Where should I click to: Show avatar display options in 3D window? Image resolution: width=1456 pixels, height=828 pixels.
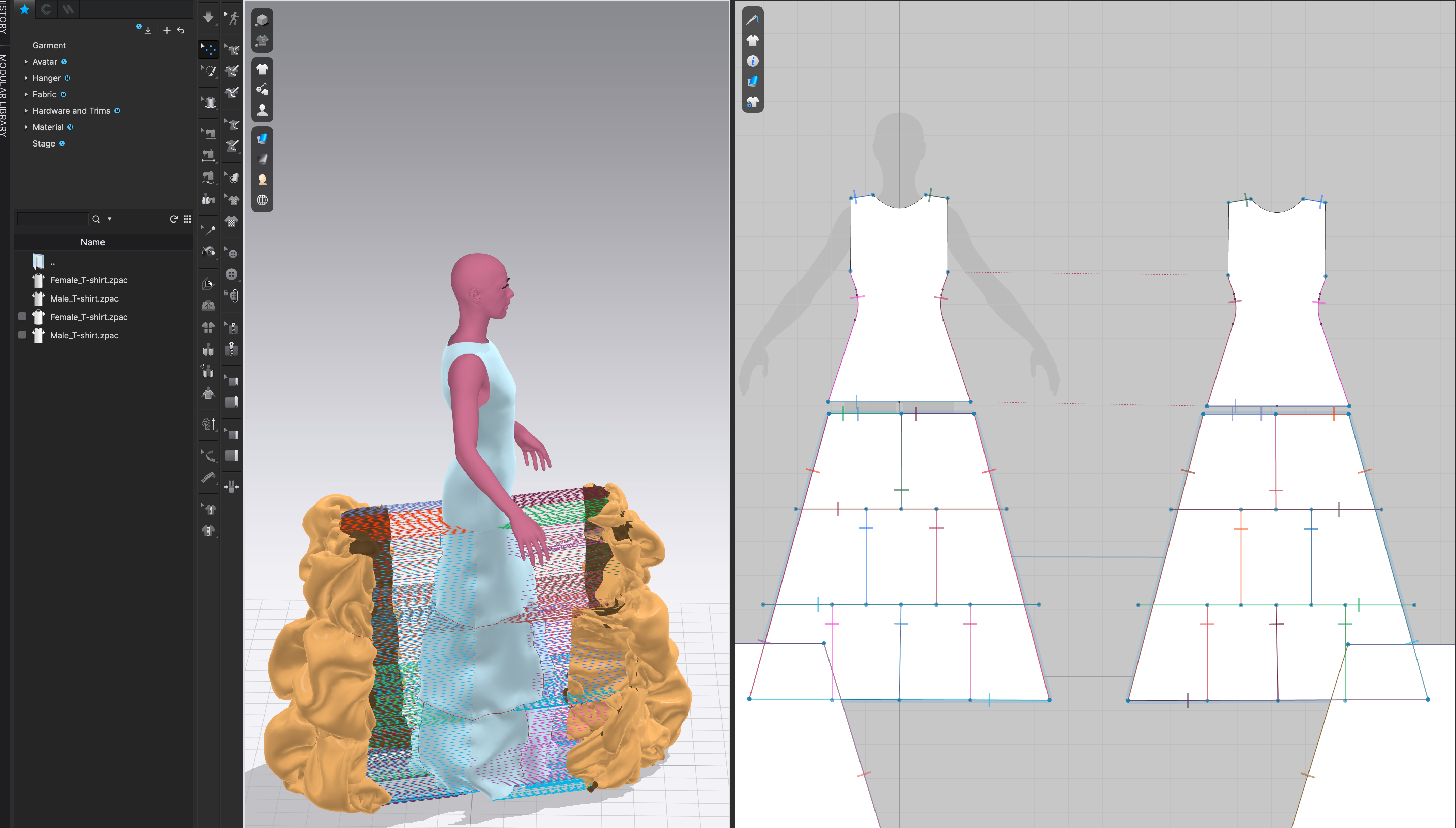[x=262, y=110]
